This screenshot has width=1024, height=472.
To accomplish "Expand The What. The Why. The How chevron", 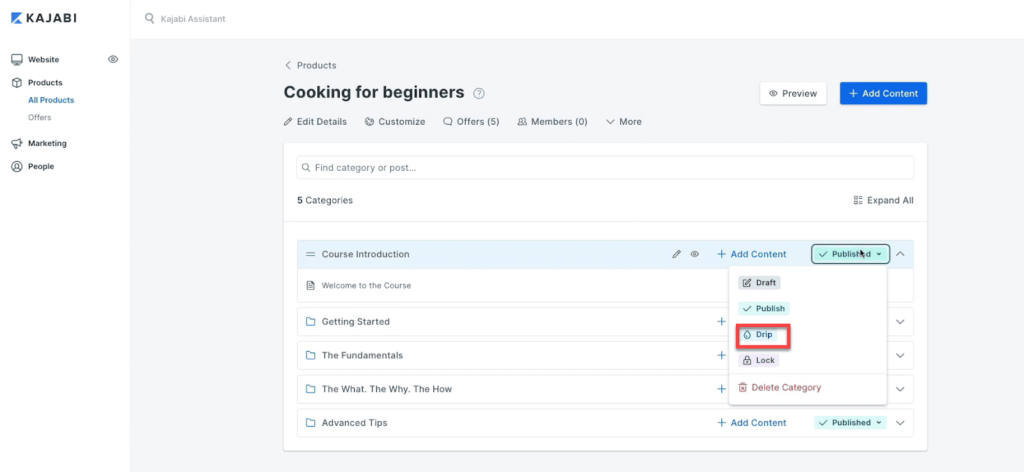I will (901, 389).
